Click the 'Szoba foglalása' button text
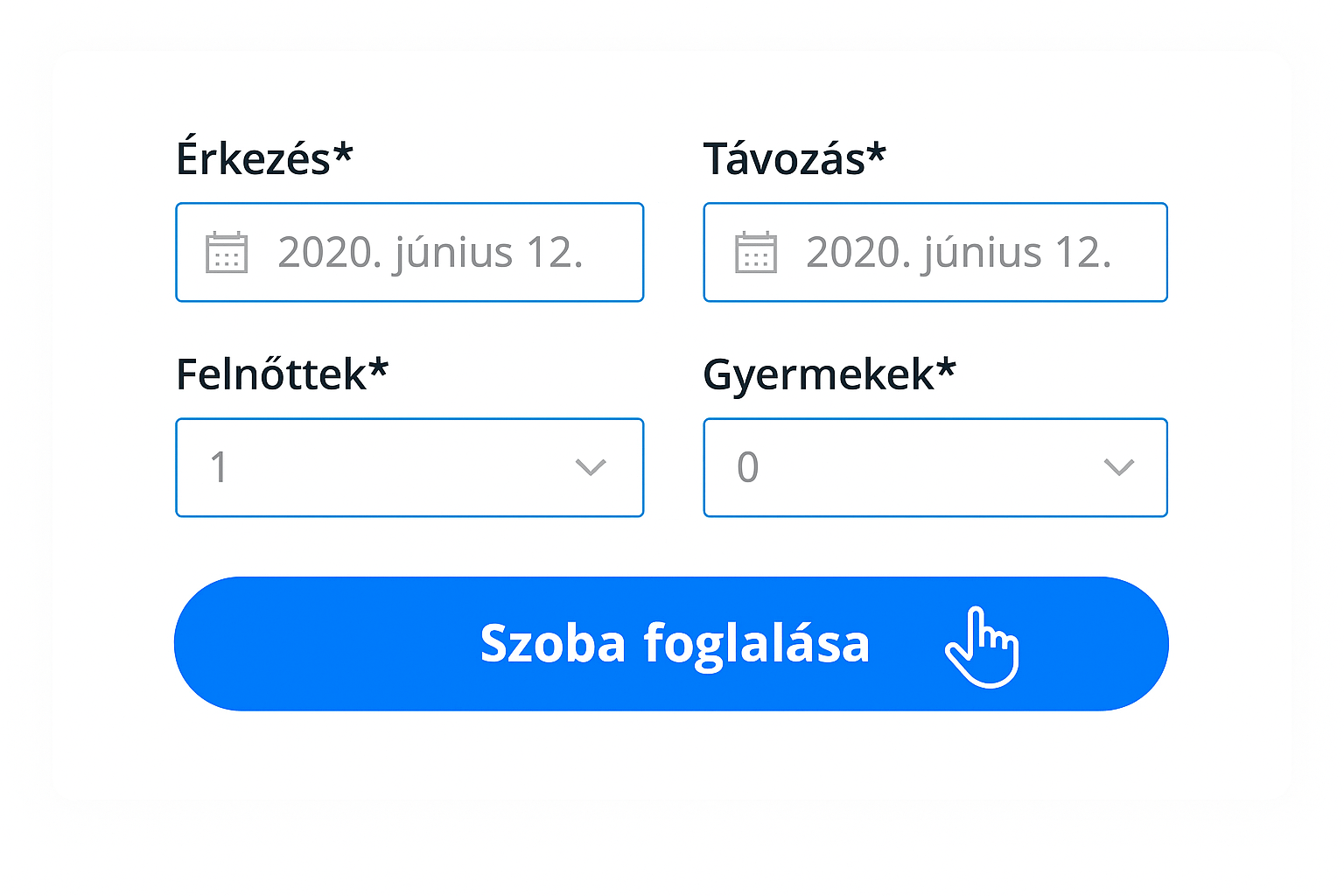Viewport: 1344px width, 896px height. pyautogui.click(x=675, y=644)
